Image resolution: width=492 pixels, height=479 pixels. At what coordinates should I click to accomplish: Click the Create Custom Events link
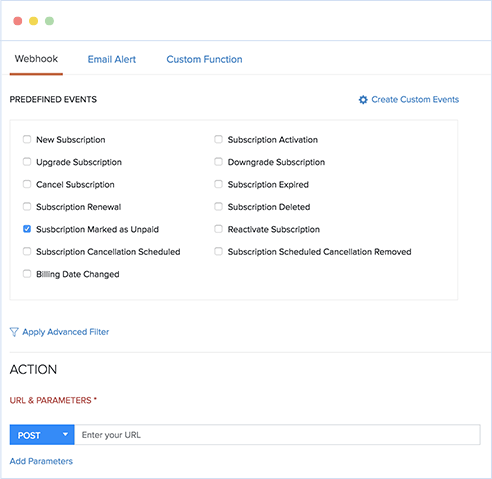[415, 100]
